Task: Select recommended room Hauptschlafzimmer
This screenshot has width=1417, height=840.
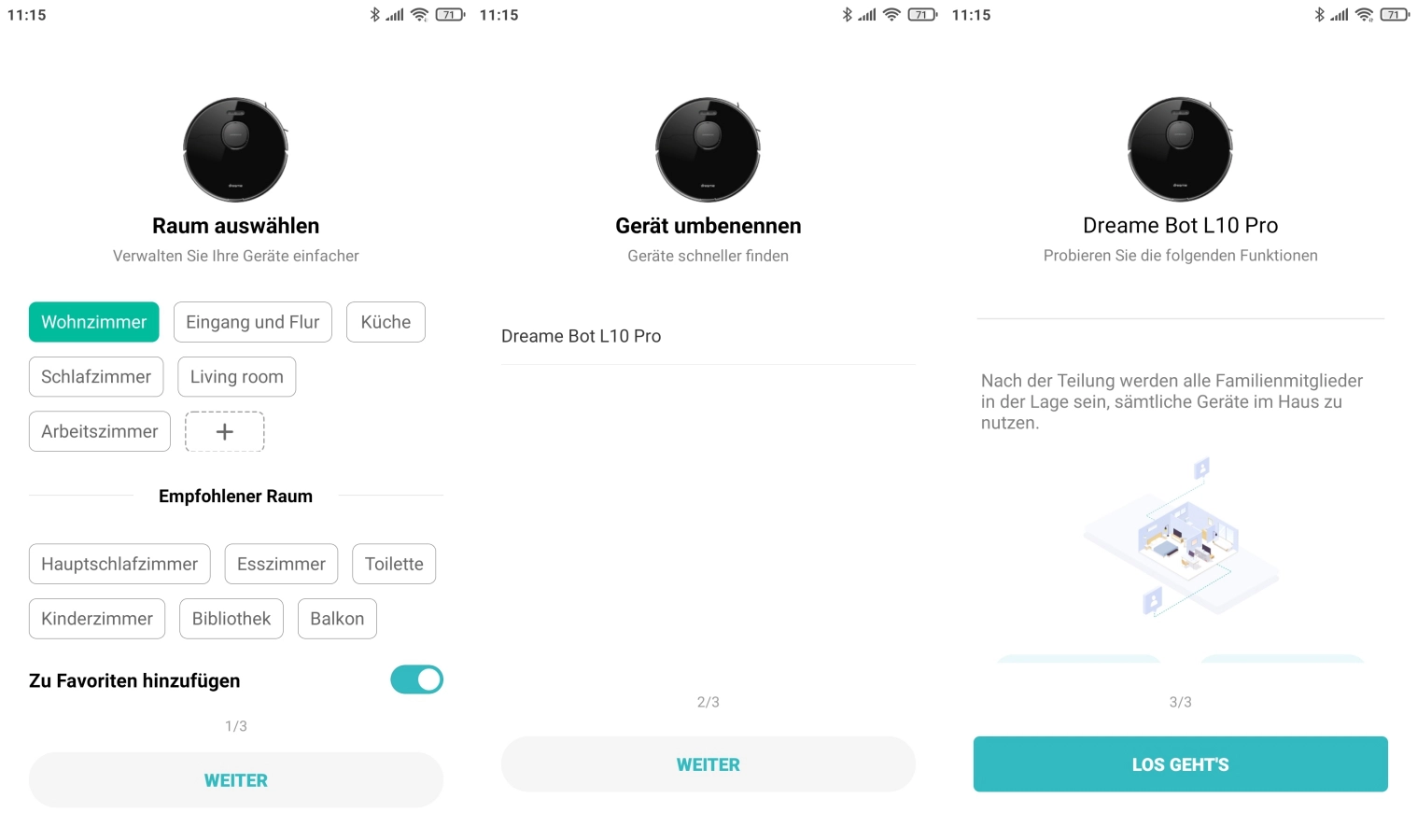Action: coord(119,564)
